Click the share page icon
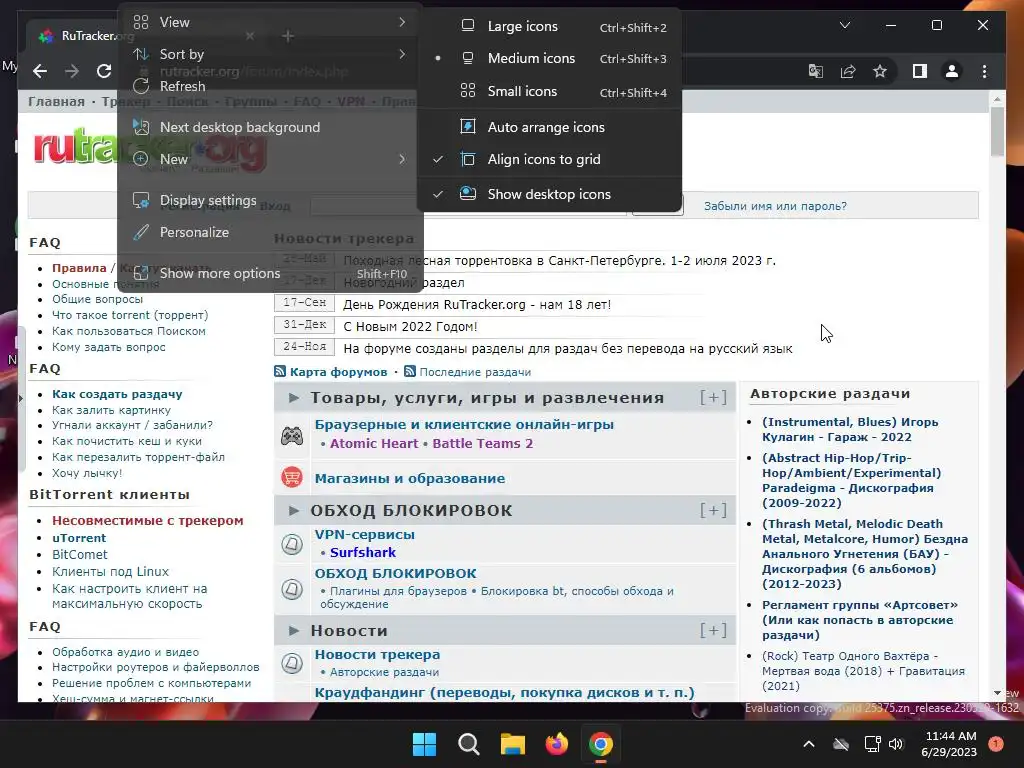This screenshot has height=768, width=1024. coord(848,71)
